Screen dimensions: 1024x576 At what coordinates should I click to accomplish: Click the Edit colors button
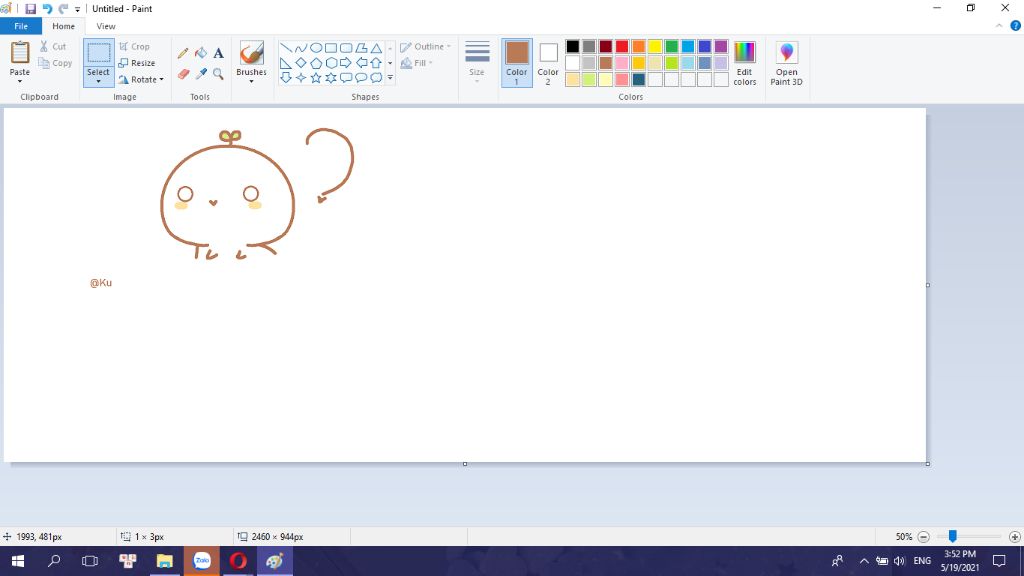click(x=744, y=63)
